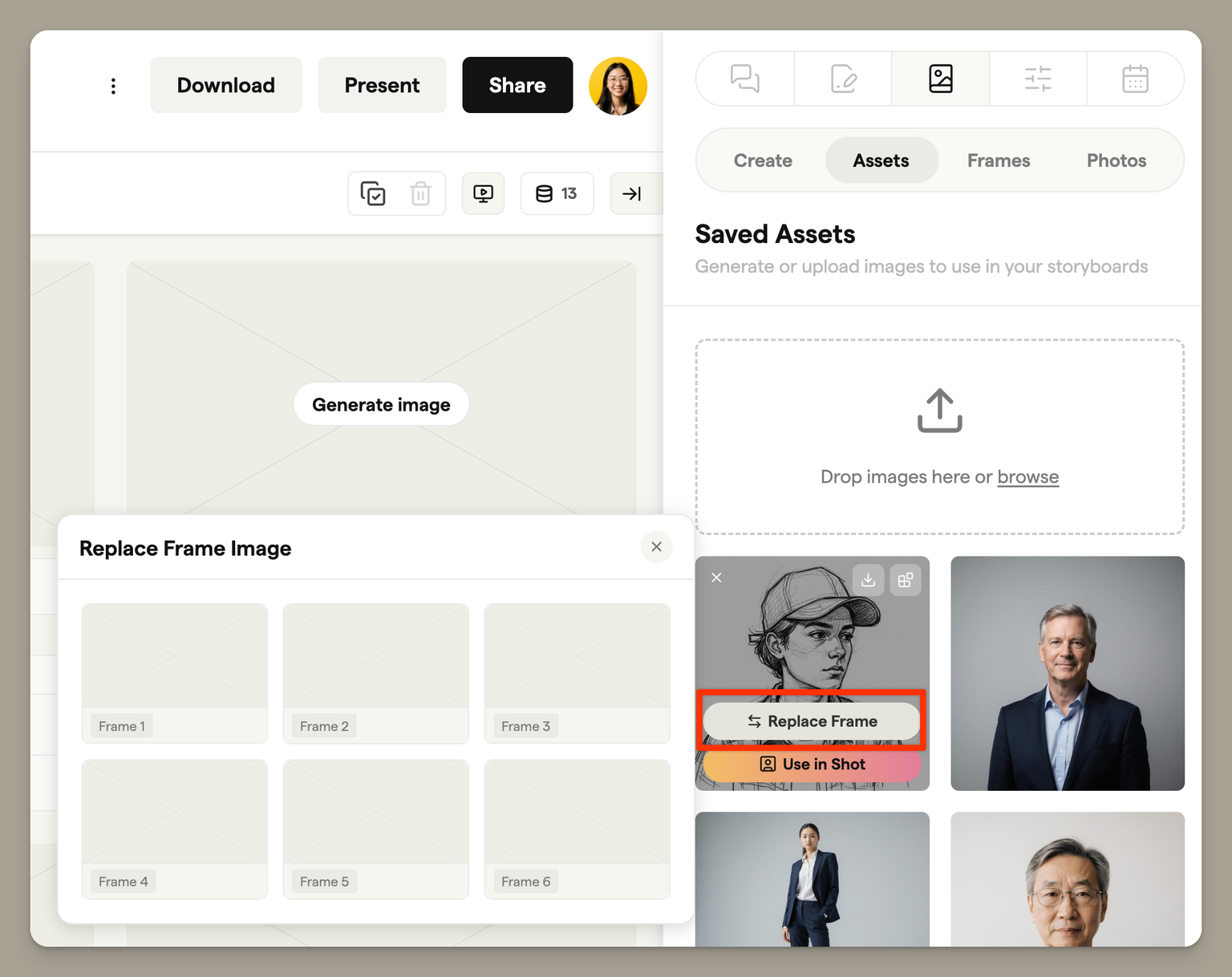Click the select-all frames icon
This screenshot has width=1232, height=977.
[373, 193]
